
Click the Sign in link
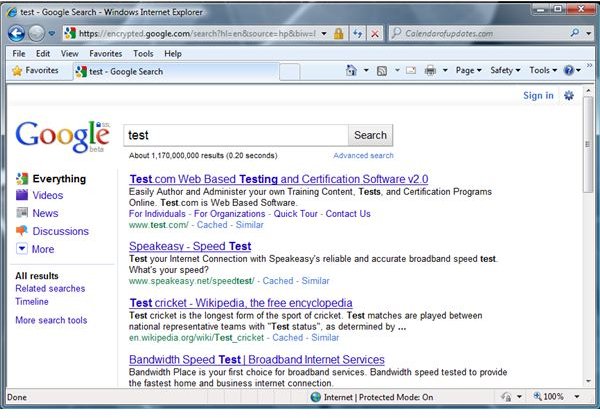pos(538,95)
